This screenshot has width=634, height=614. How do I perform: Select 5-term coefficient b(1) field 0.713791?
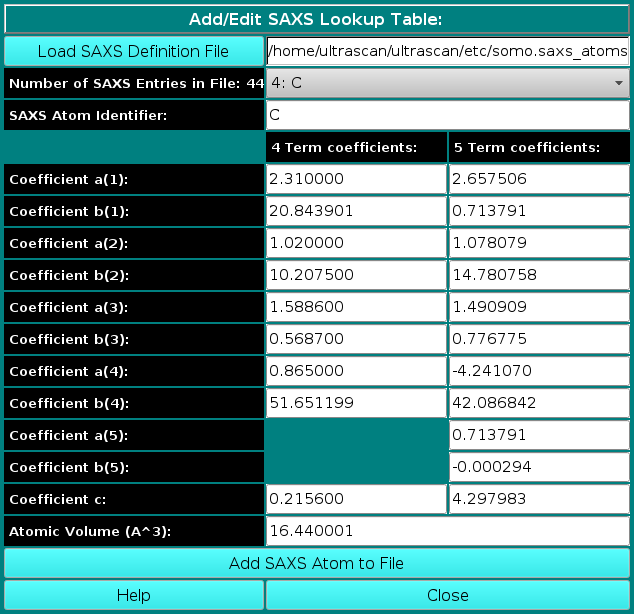point(538,211)
